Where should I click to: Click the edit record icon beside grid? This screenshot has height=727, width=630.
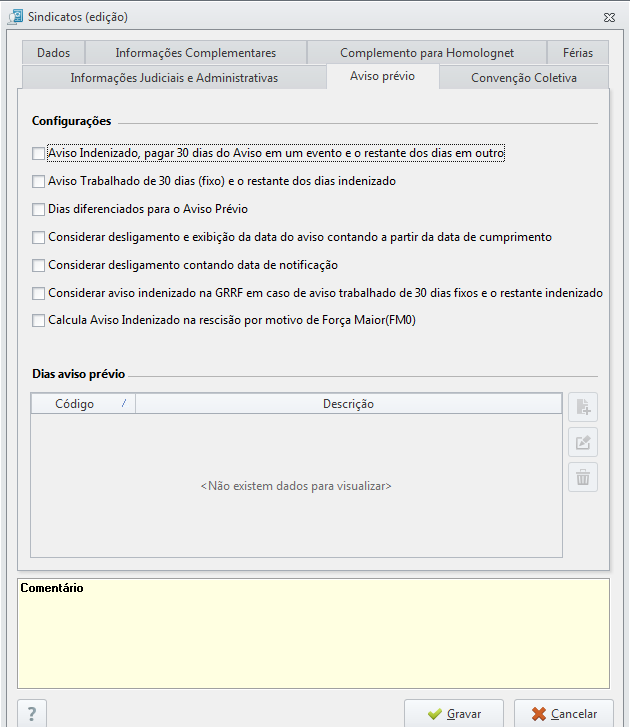tap(583, 442)
